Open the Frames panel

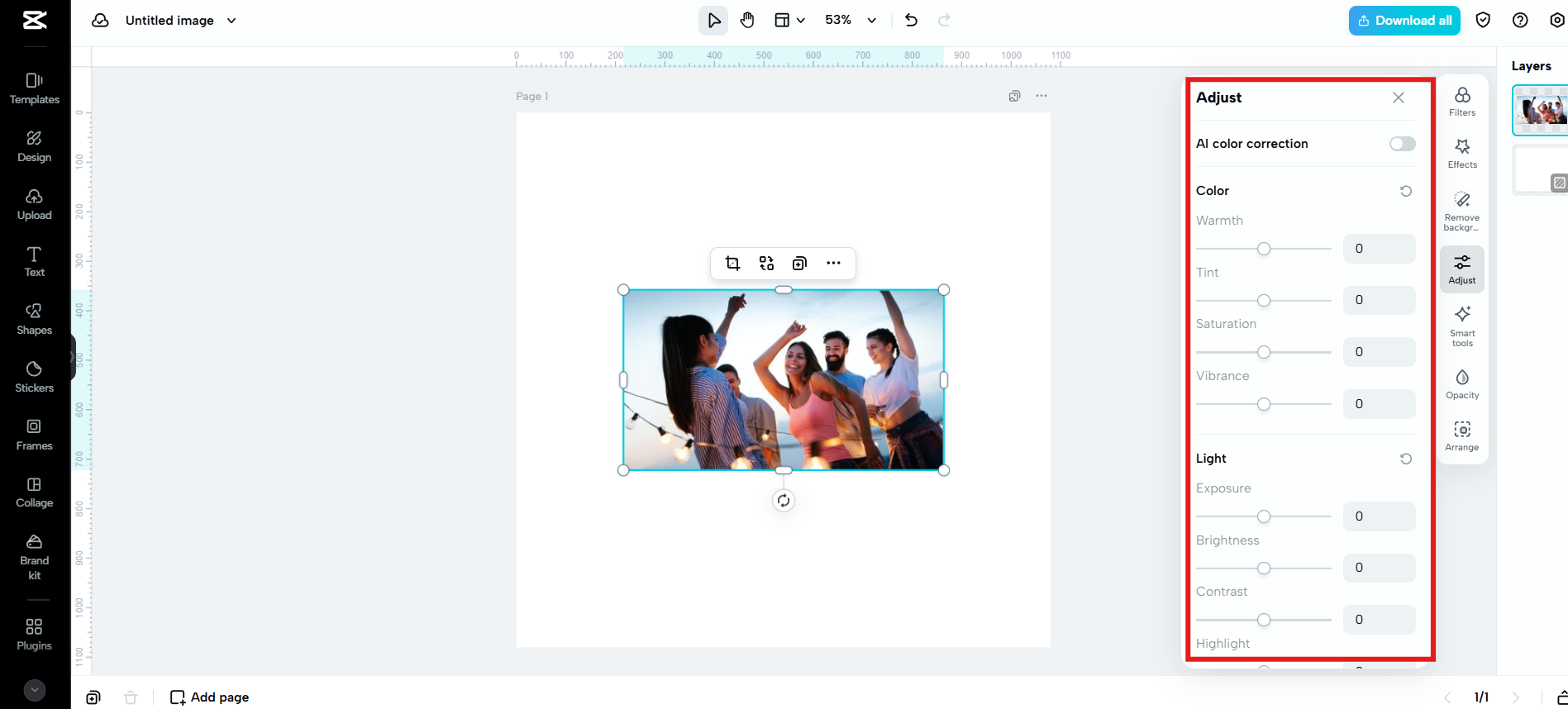[x=35, y=435]
